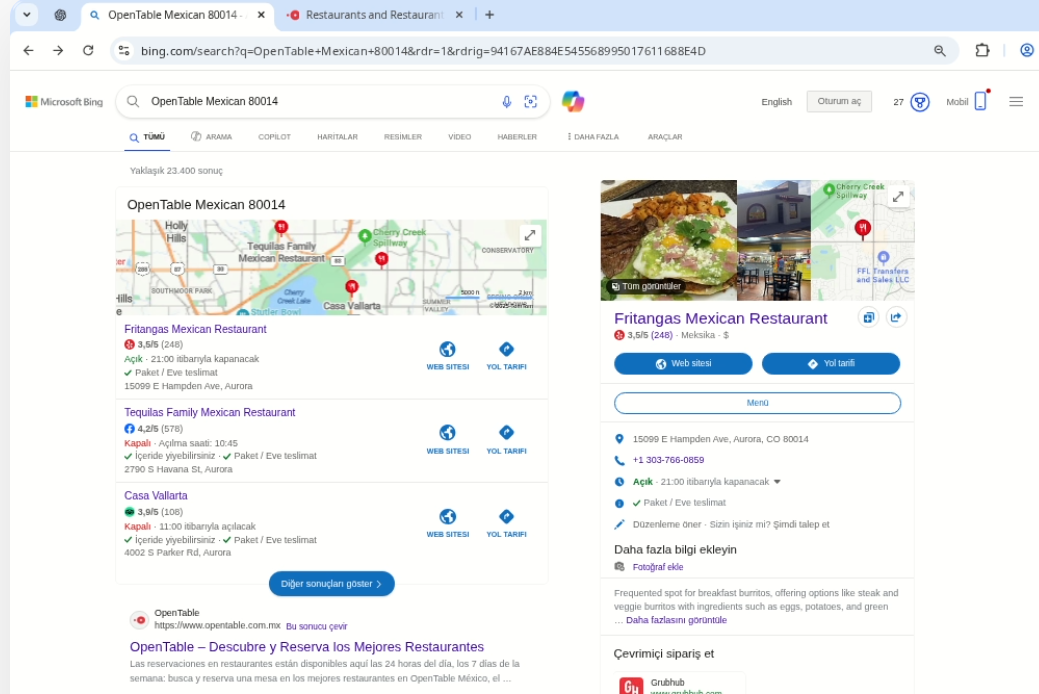Open the browser extensions puzzle icon
This screenshot has width=1039, height=694.
coord(982,50)
